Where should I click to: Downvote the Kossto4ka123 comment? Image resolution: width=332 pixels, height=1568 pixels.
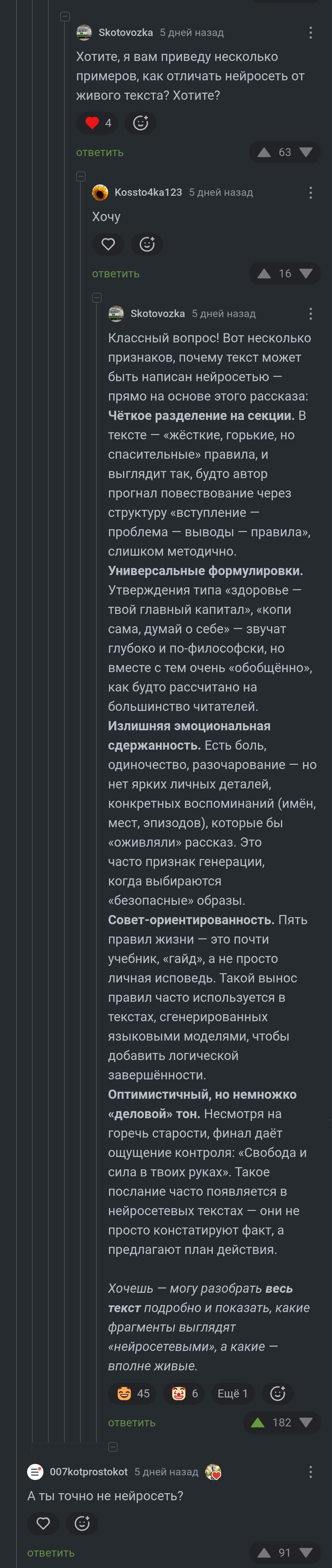[306, 274]
